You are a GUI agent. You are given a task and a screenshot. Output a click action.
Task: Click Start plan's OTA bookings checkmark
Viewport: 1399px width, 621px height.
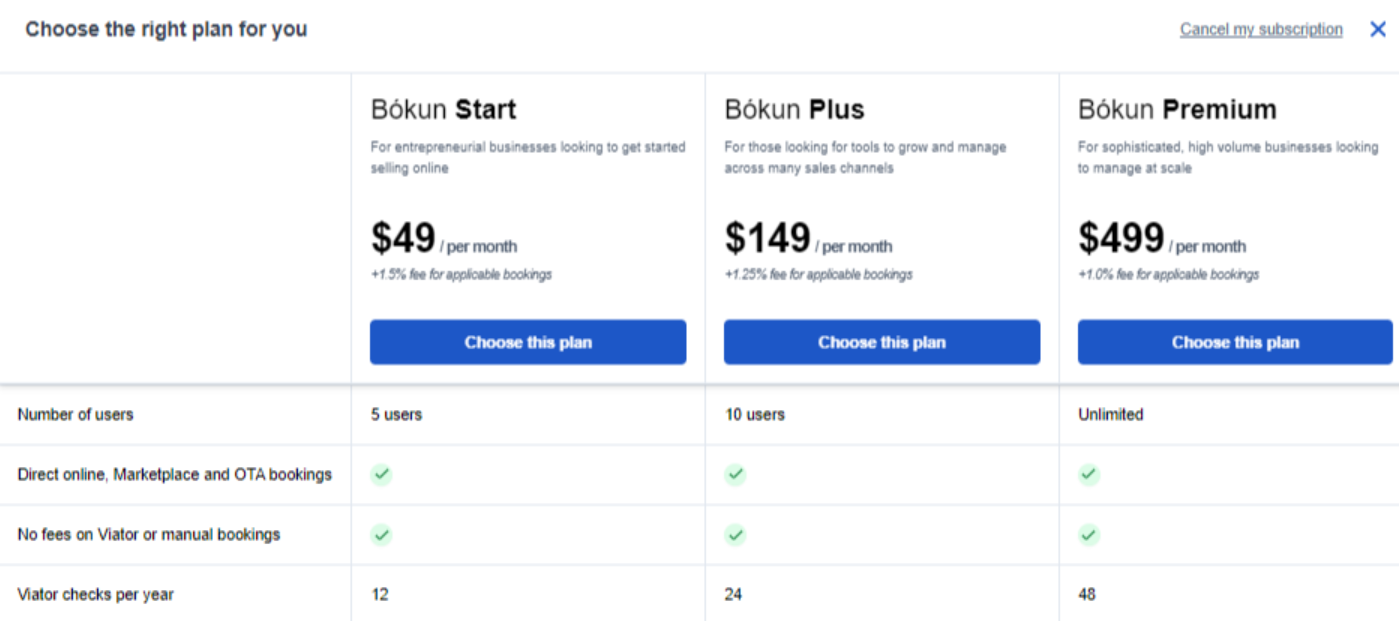(x=381, y=475)
